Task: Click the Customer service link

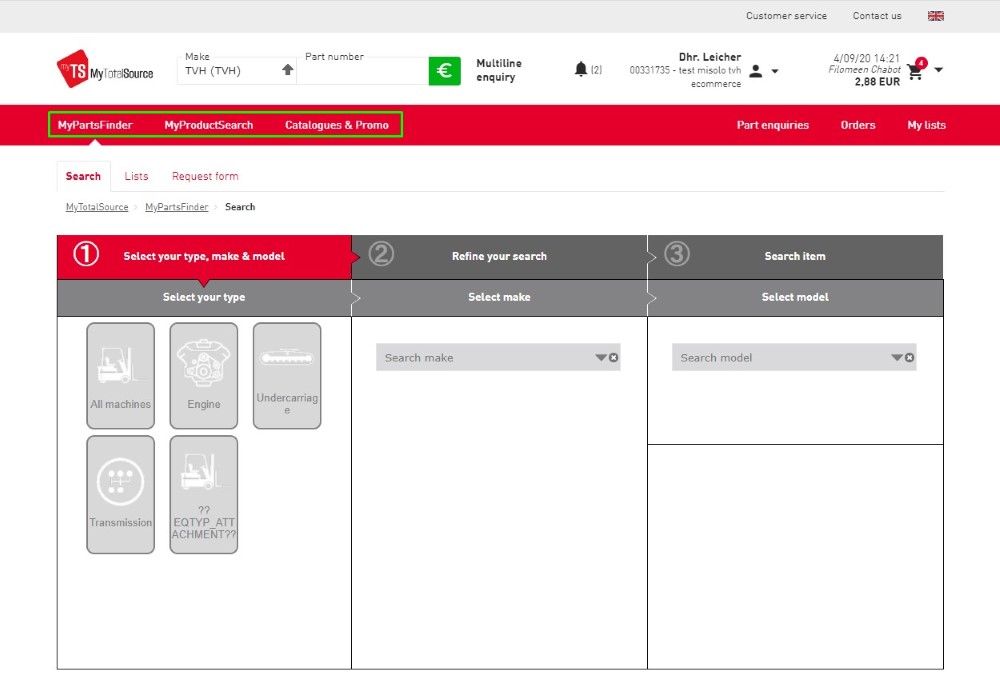Action: [786, 16]
